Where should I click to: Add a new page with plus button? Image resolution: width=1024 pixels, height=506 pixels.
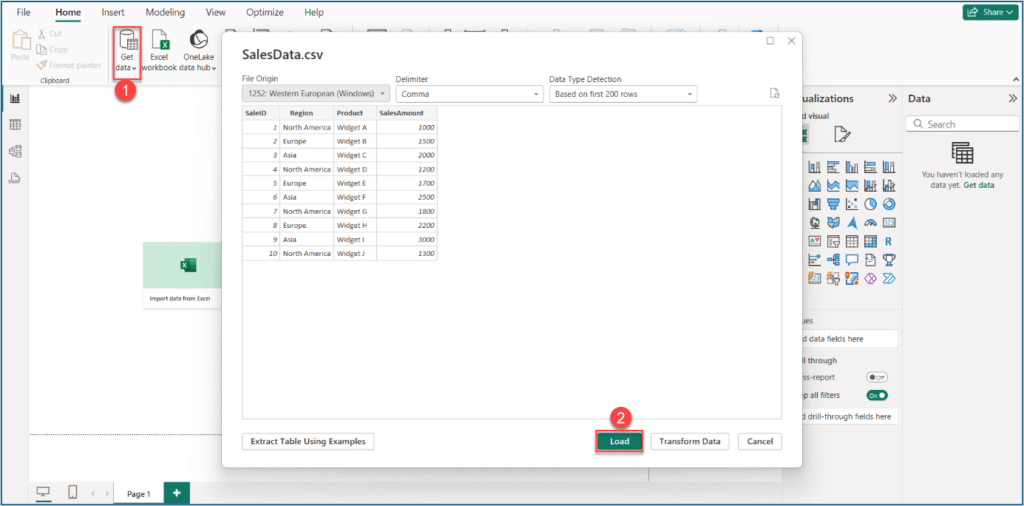pos(176,493)
